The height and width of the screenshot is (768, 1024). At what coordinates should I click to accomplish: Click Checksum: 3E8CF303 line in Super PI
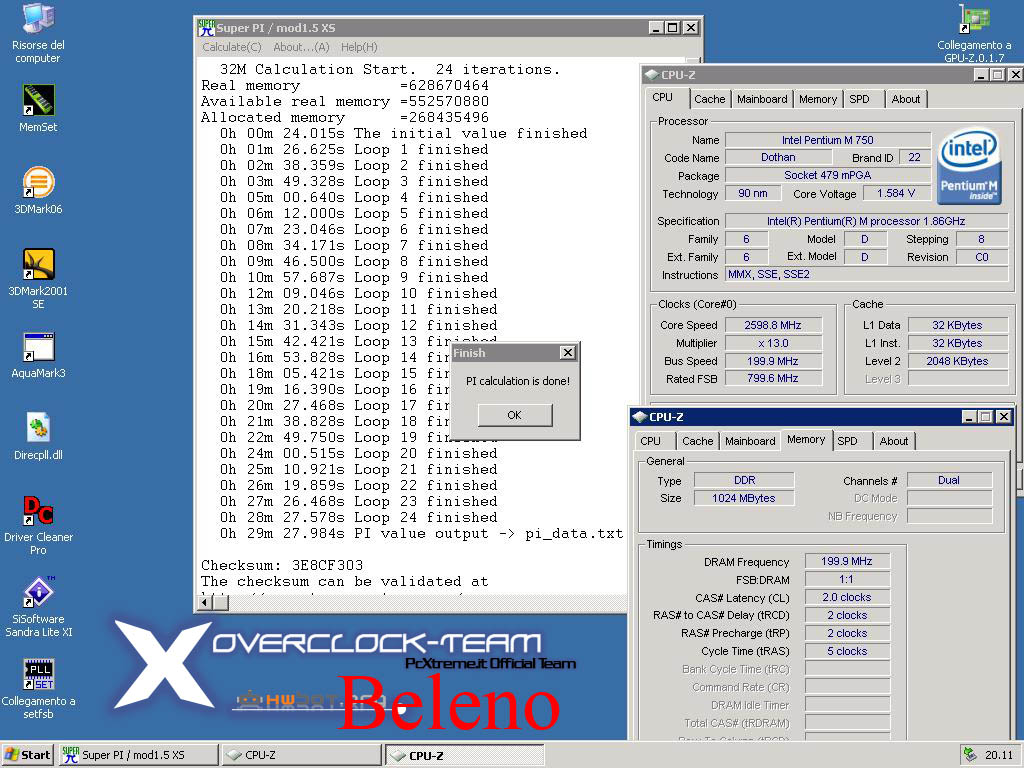(282, 565)
